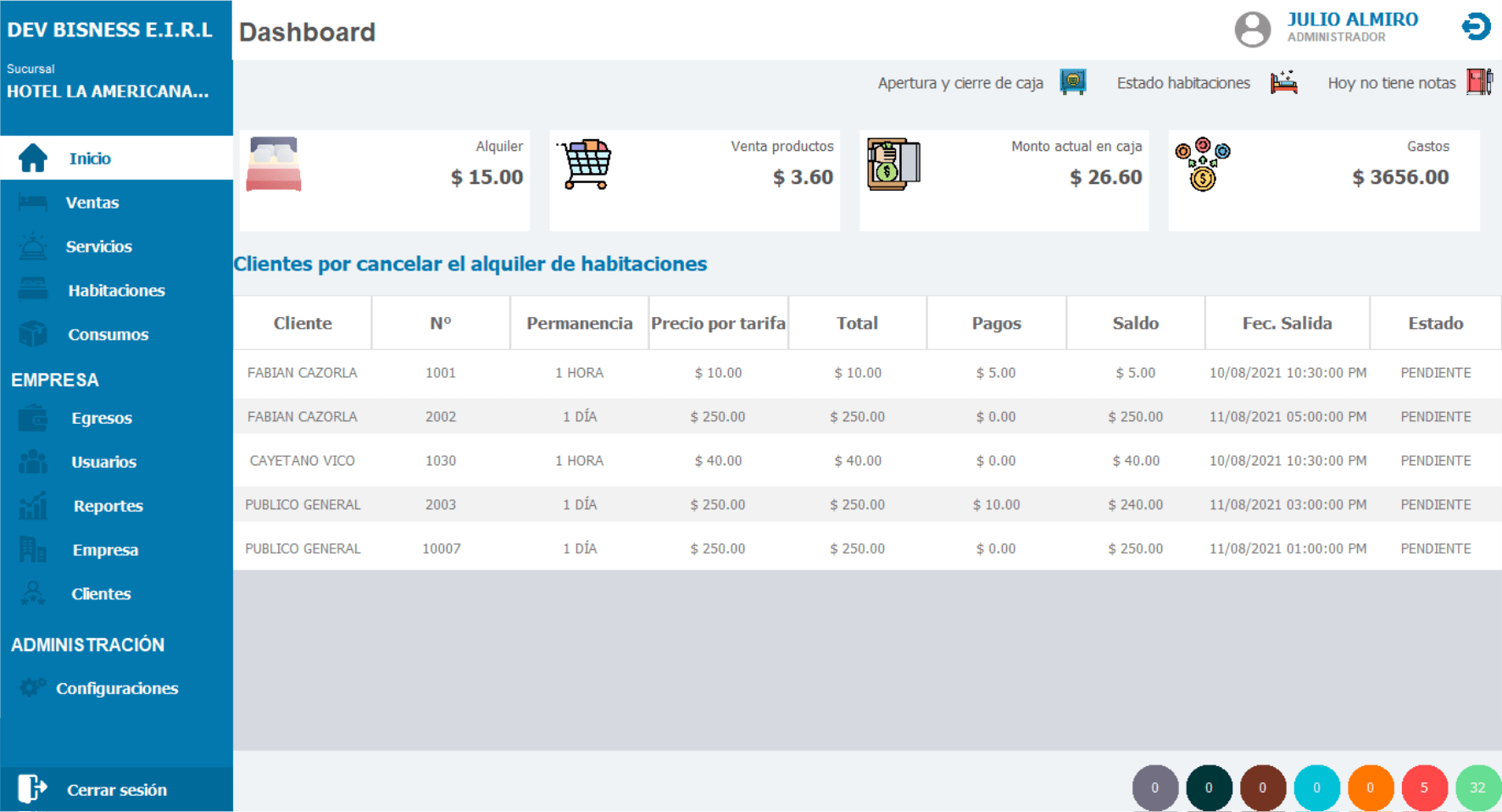The height and width of the screenshot is (812, 1502).
Task: Click the service bell icon next to Servicios
Action: [33, 246]
